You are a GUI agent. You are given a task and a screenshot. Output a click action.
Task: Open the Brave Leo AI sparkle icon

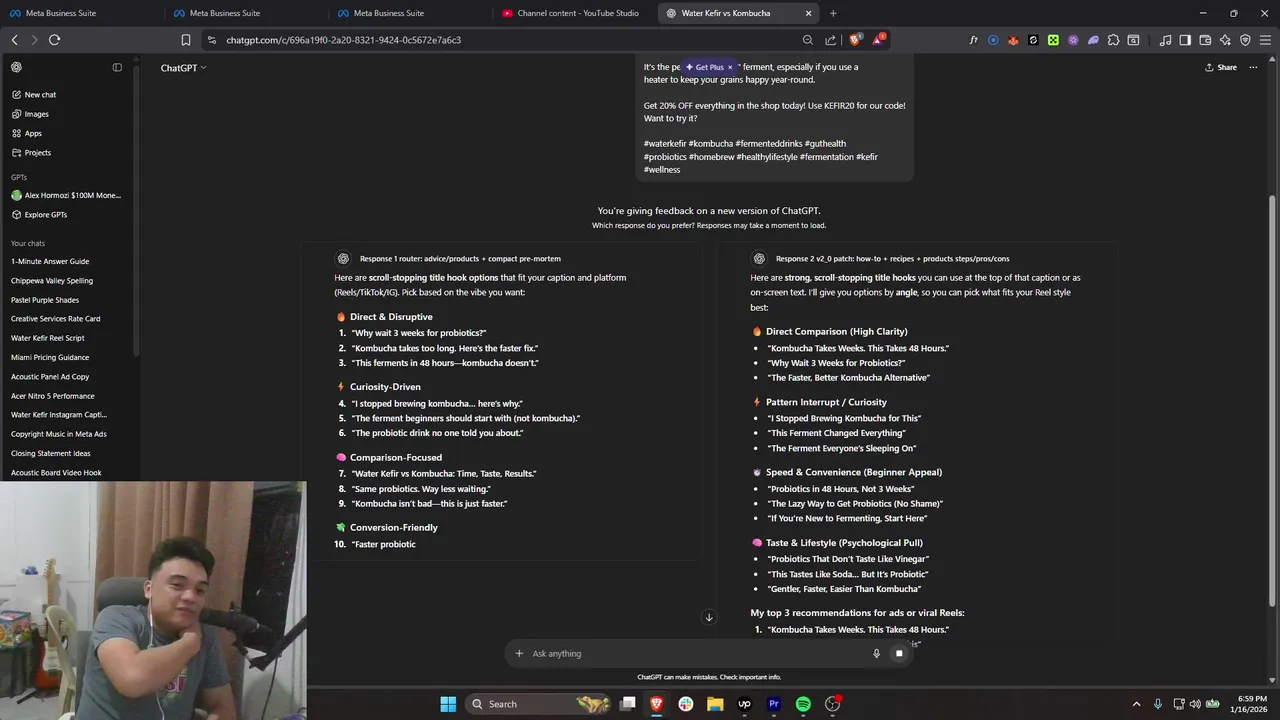pos(1225,40)
